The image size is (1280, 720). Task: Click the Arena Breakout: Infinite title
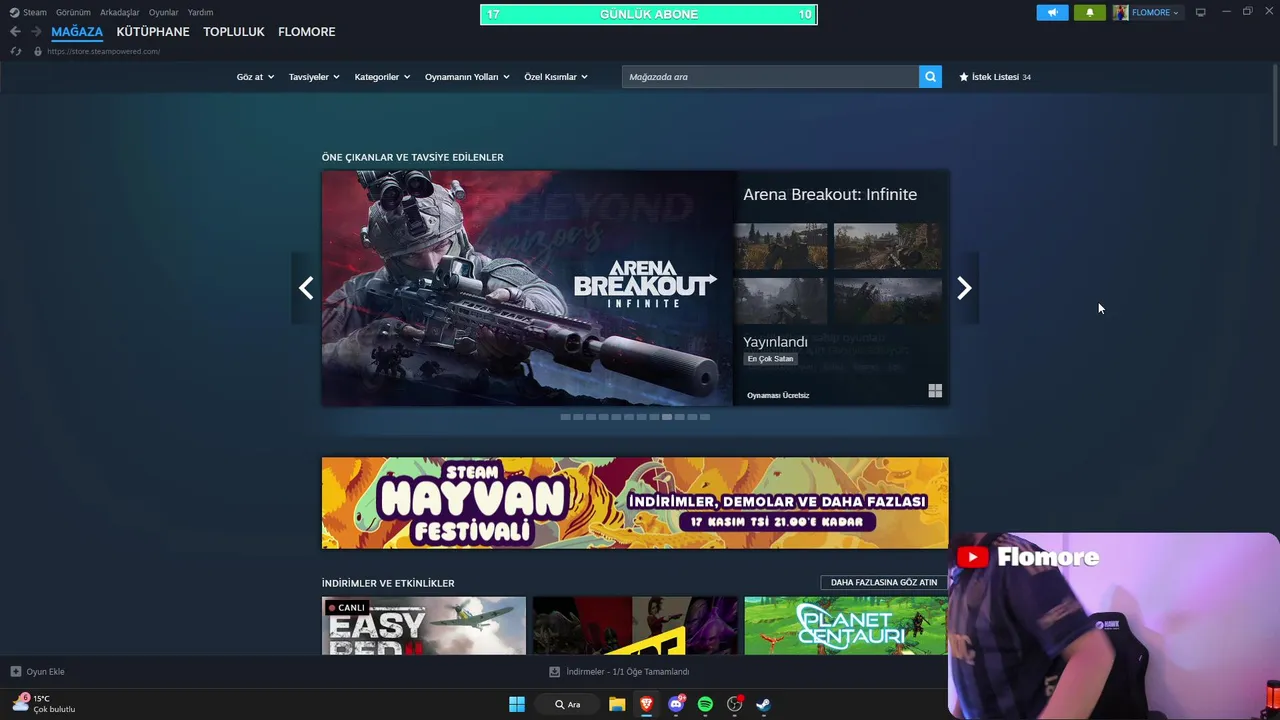coord(830,194)
